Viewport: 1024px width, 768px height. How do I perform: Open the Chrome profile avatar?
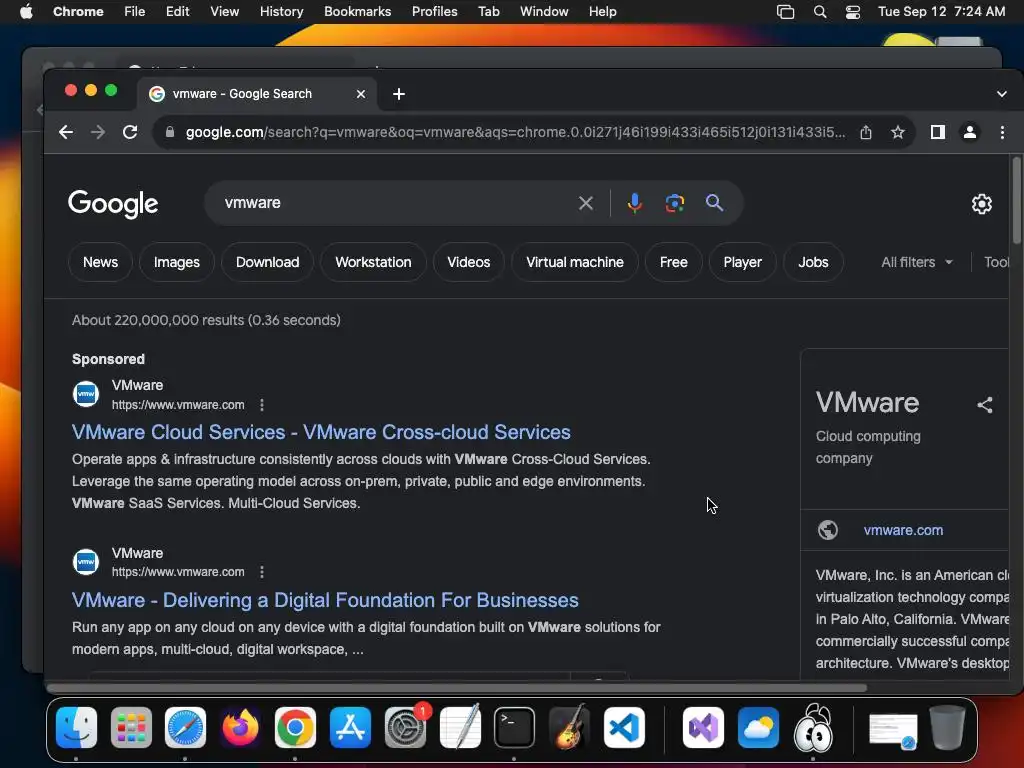click(x=970, y=132)
